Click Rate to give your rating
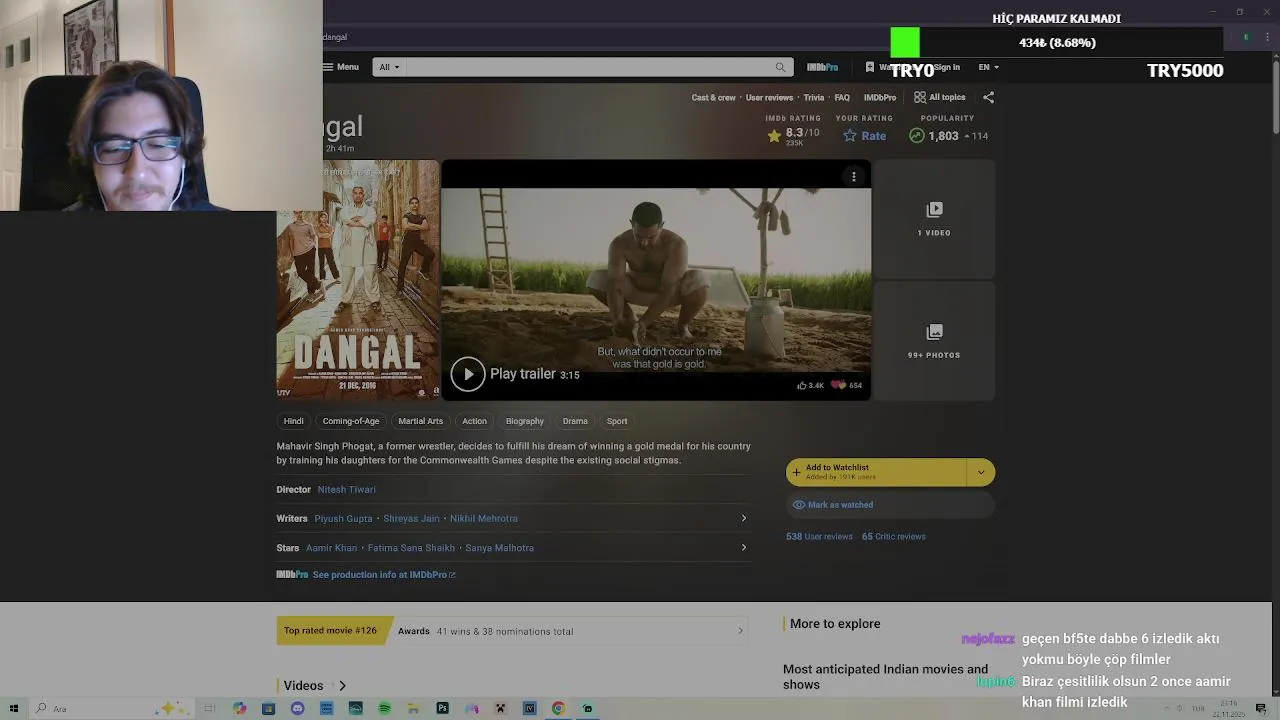Screen dimensions: 1280x720 coord(864,135)
